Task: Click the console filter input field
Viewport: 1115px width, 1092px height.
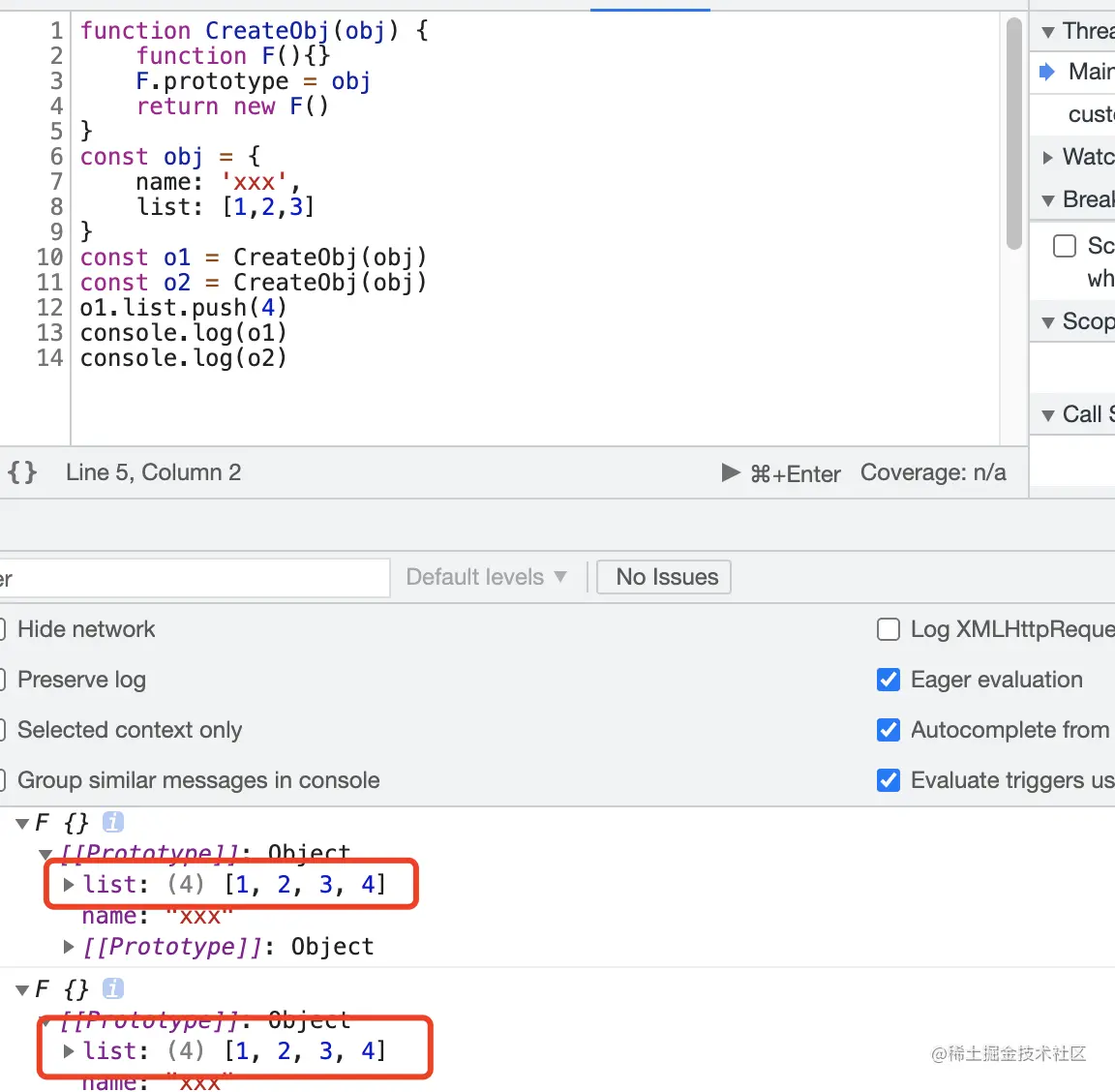Action: click(195, 578)
